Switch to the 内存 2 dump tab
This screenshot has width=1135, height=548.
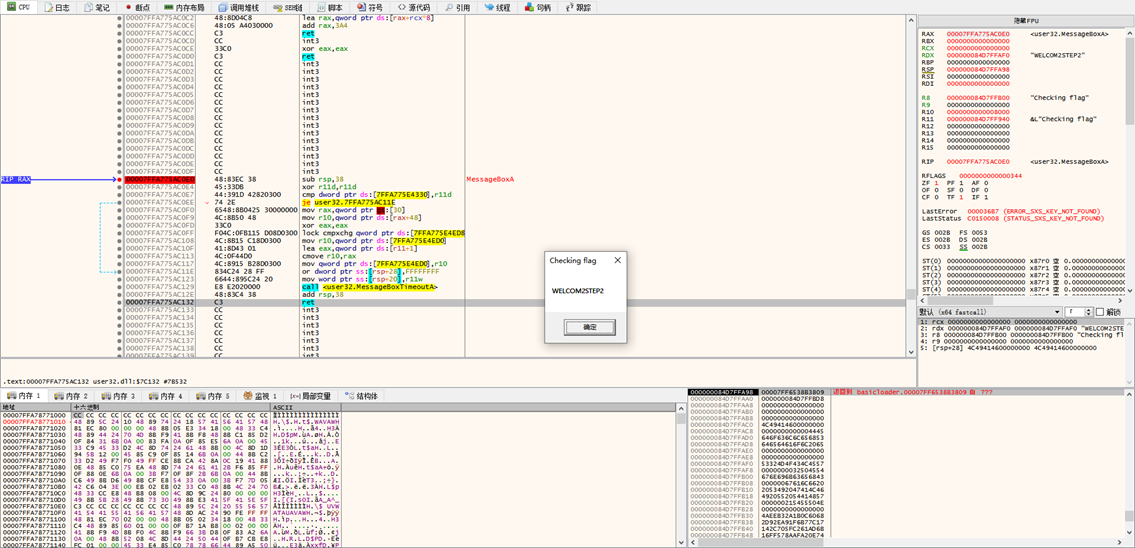(72, 396)
